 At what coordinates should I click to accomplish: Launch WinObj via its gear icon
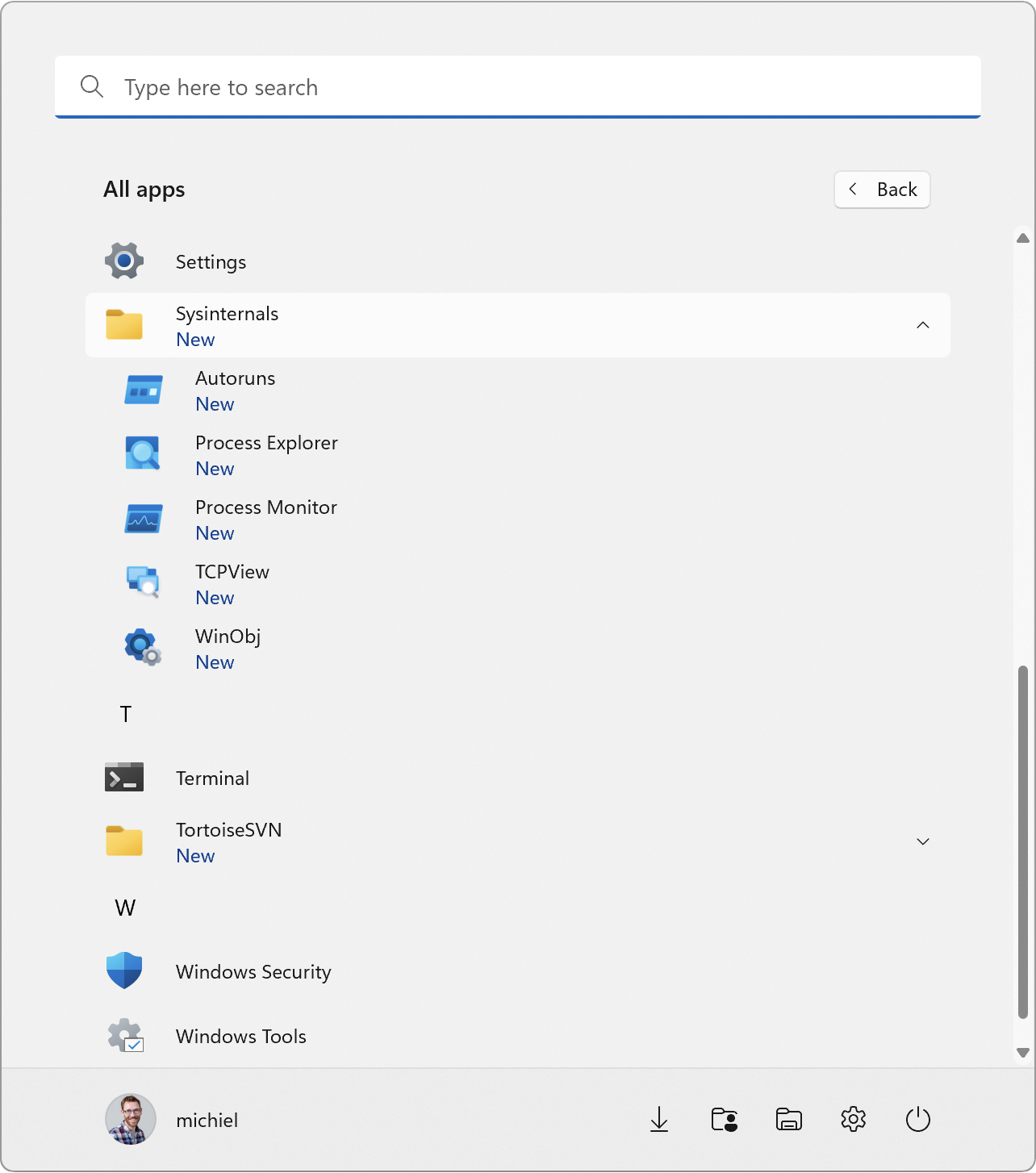click(x=144, y=647)
